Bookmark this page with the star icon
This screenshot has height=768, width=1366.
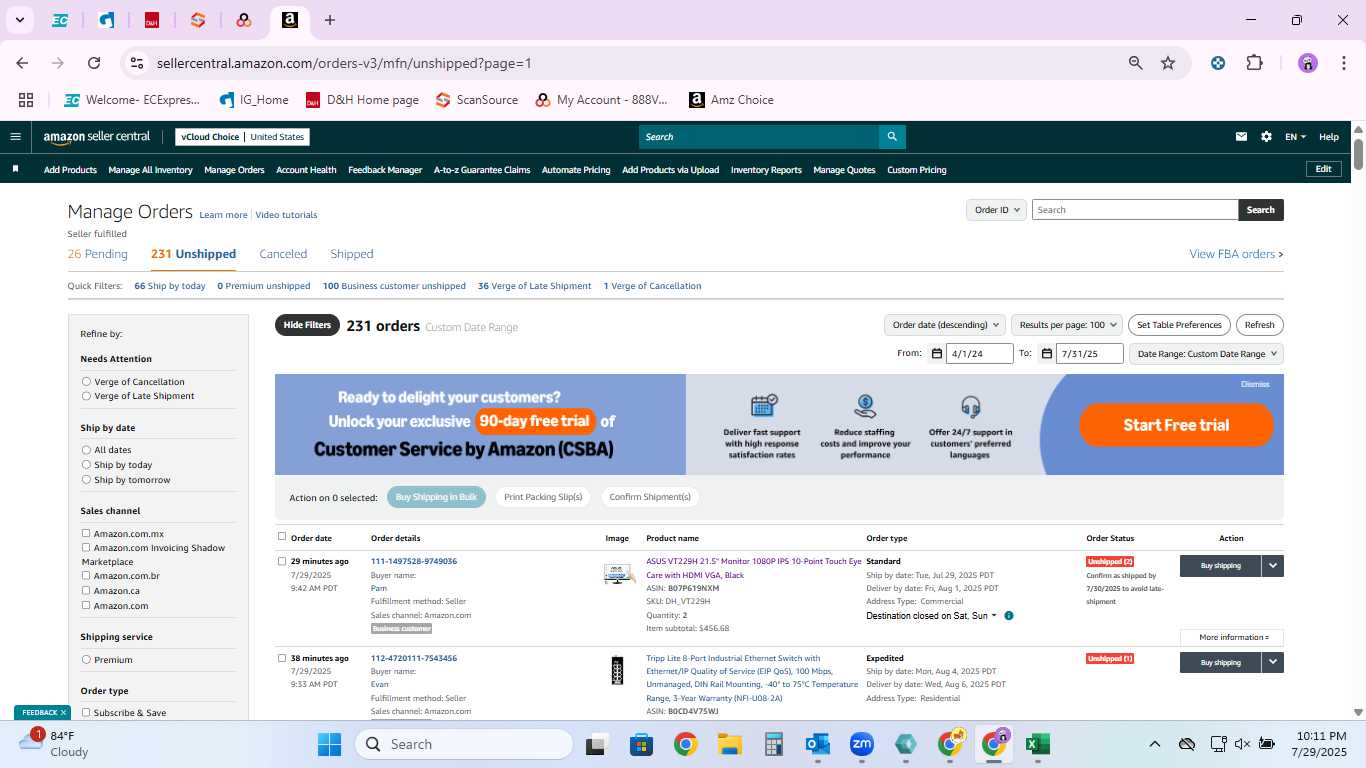[1168, 63]
